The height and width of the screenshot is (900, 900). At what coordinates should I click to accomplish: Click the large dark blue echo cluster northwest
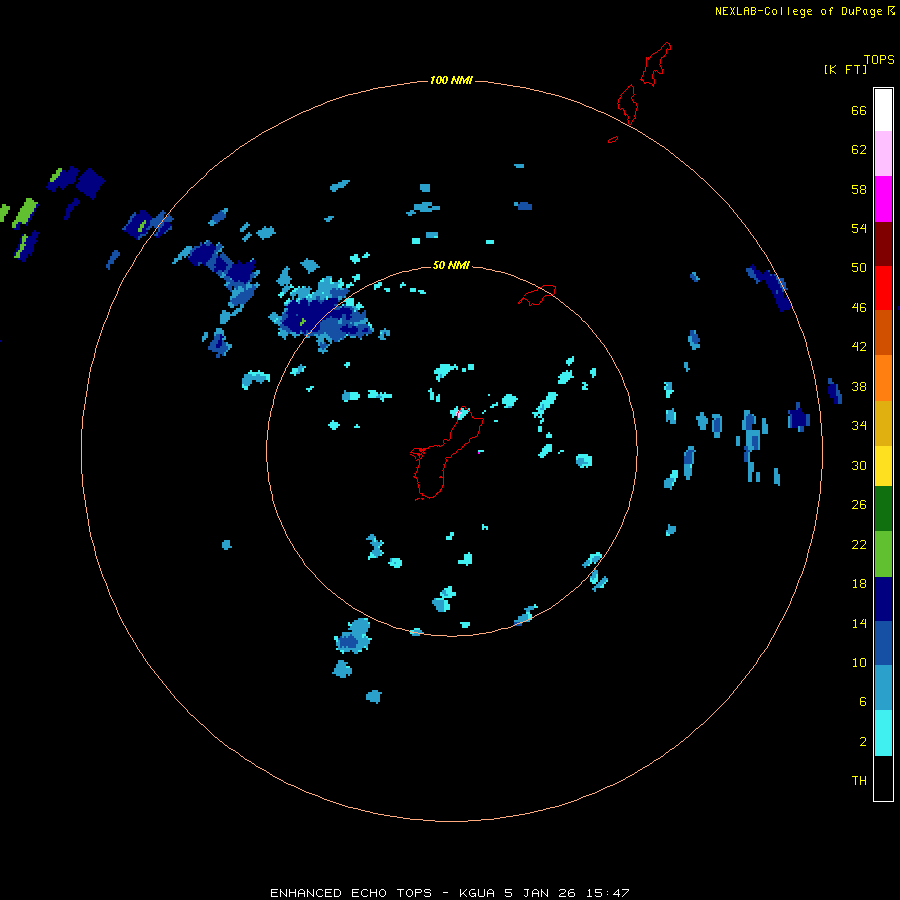click(x=321, y=317)
